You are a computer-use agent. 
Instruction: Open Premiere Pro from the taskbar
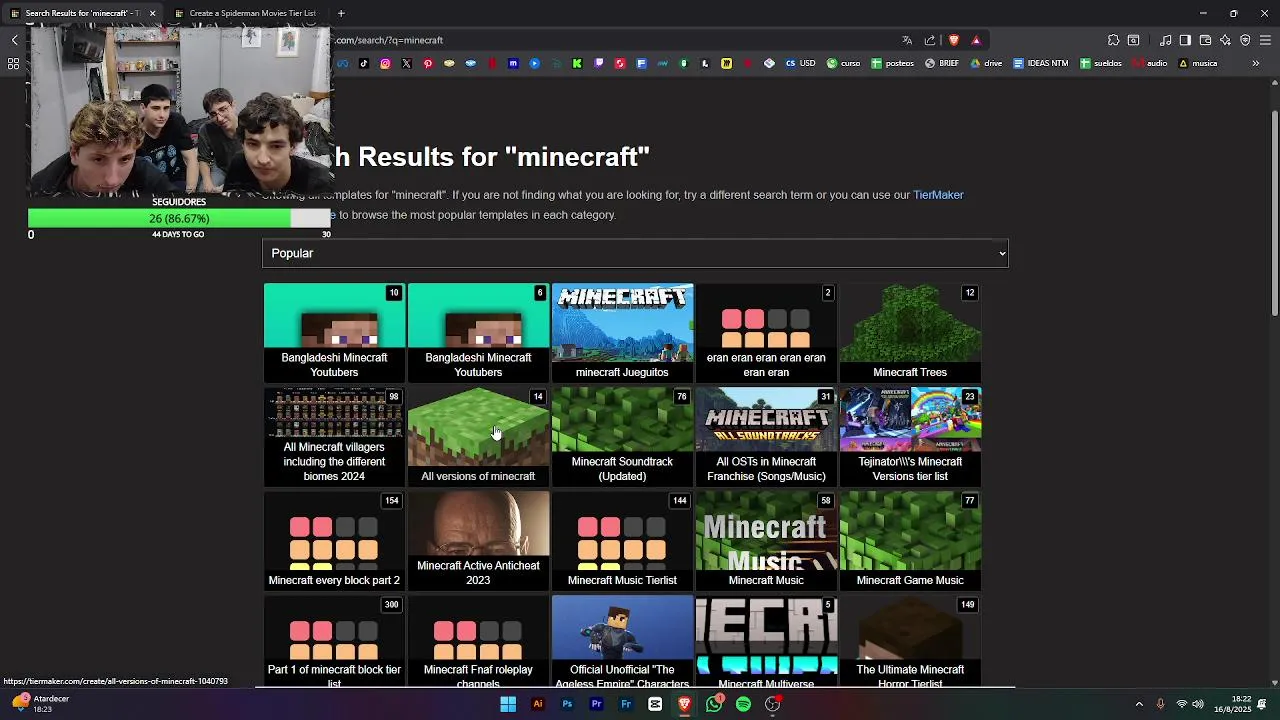[596, 704]
